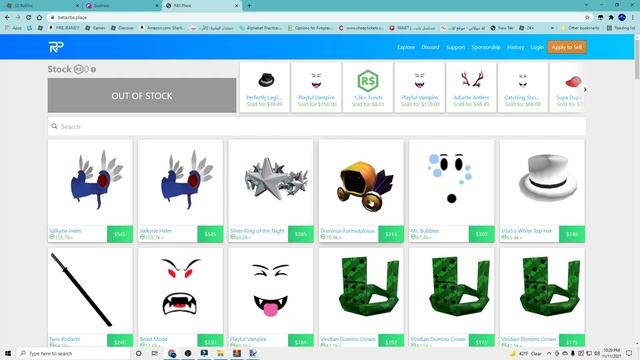This screenshot has height=360, width=640.
Task: Switch to the second browser tab
Action: coord(122,6)
